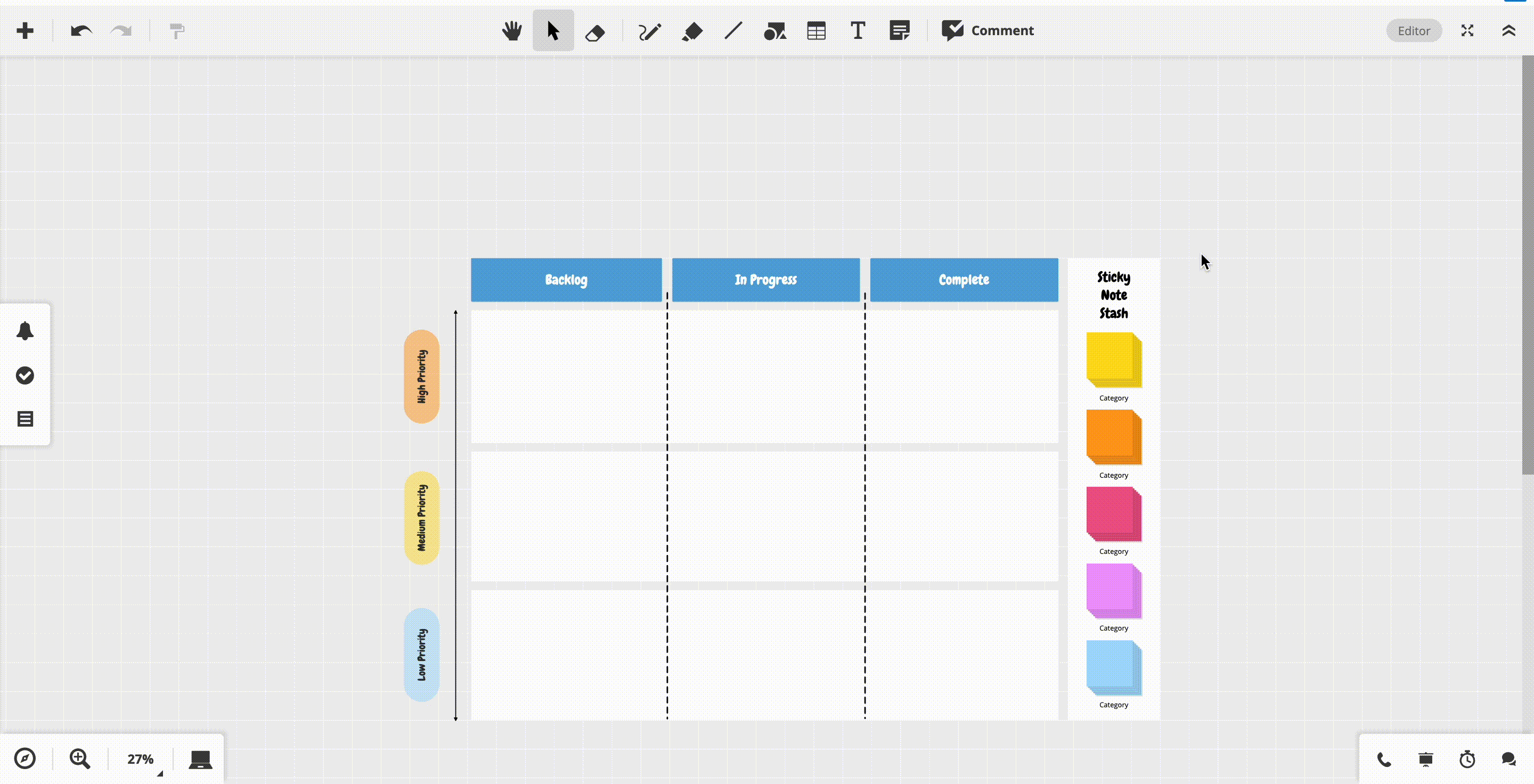Open the list outline panel
Screen dimensions: 1534x784
click(x=25, y=419)
